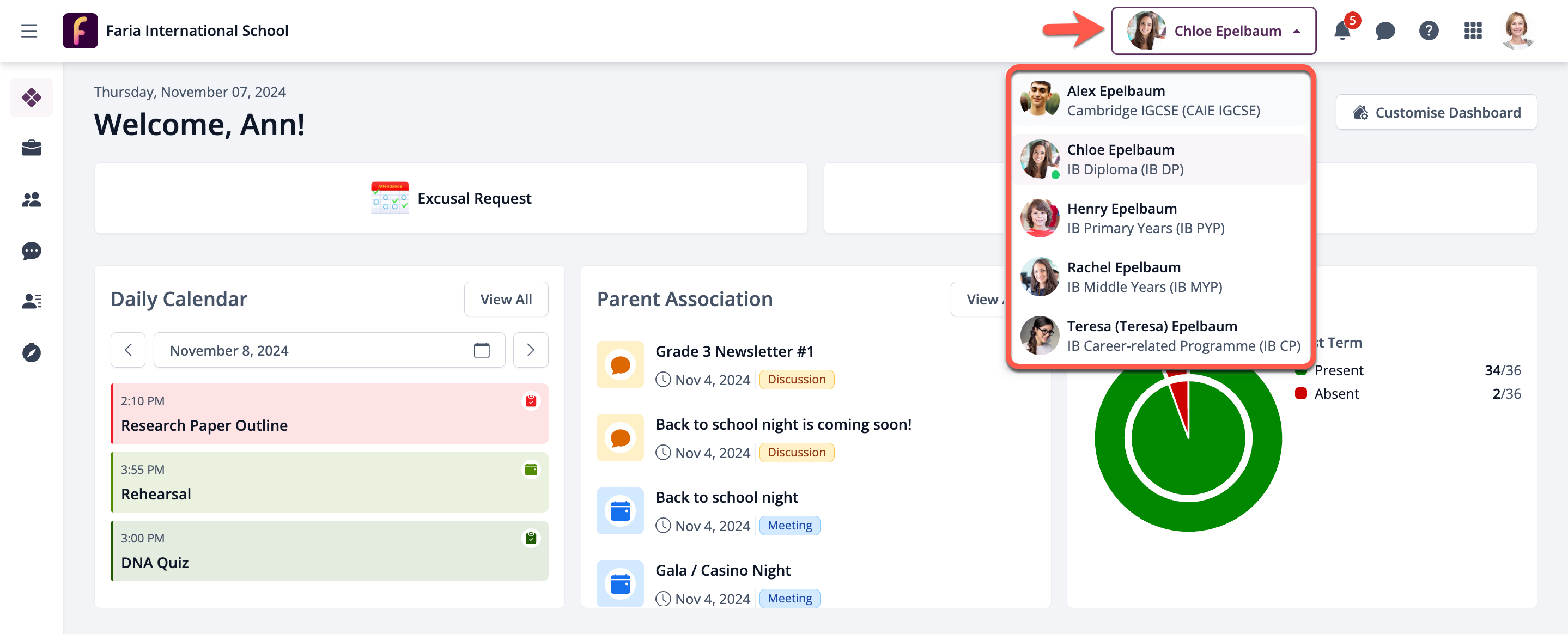Open the apps grid launcher
Image resolution: width=1568 pixels, height=634 pixels.
coord(1473,31)
